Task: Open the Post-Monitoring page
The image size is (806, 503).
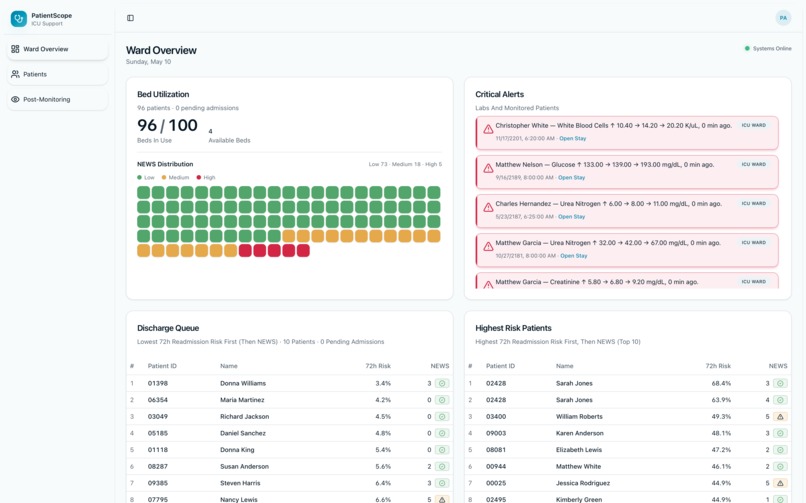Action: click(x=58, y=99)
